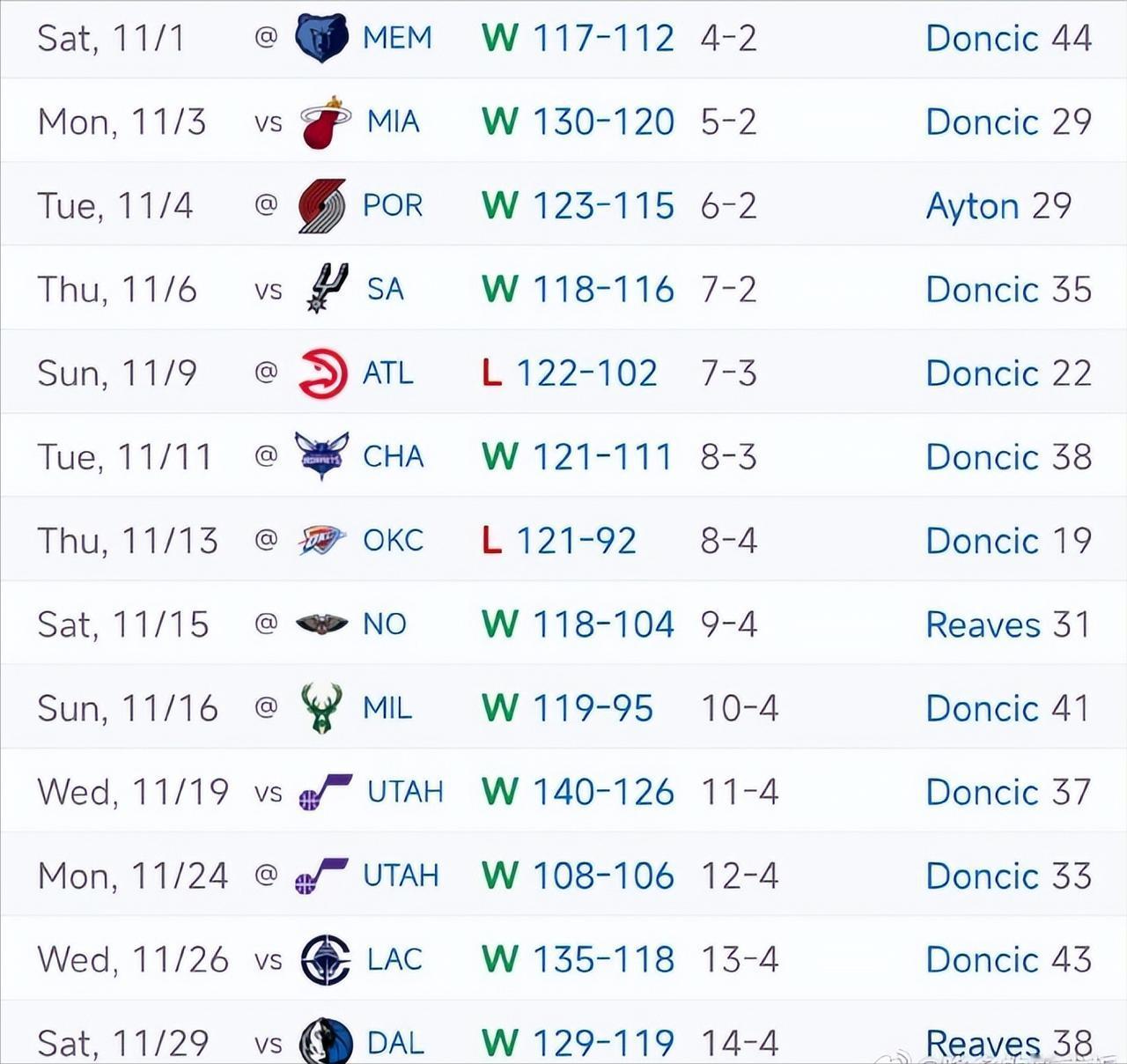Click the Charlotte Hornets team logo
The height and width of the screenshot is (1064, 1127).
[321, 456]
